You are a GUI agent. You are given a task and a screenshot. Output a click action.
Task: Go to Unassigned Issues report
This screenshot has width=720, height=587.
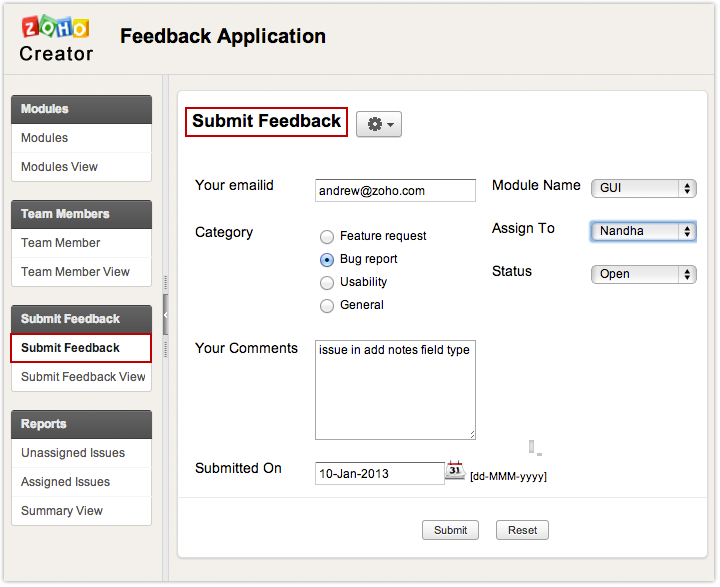pos(73,453)
